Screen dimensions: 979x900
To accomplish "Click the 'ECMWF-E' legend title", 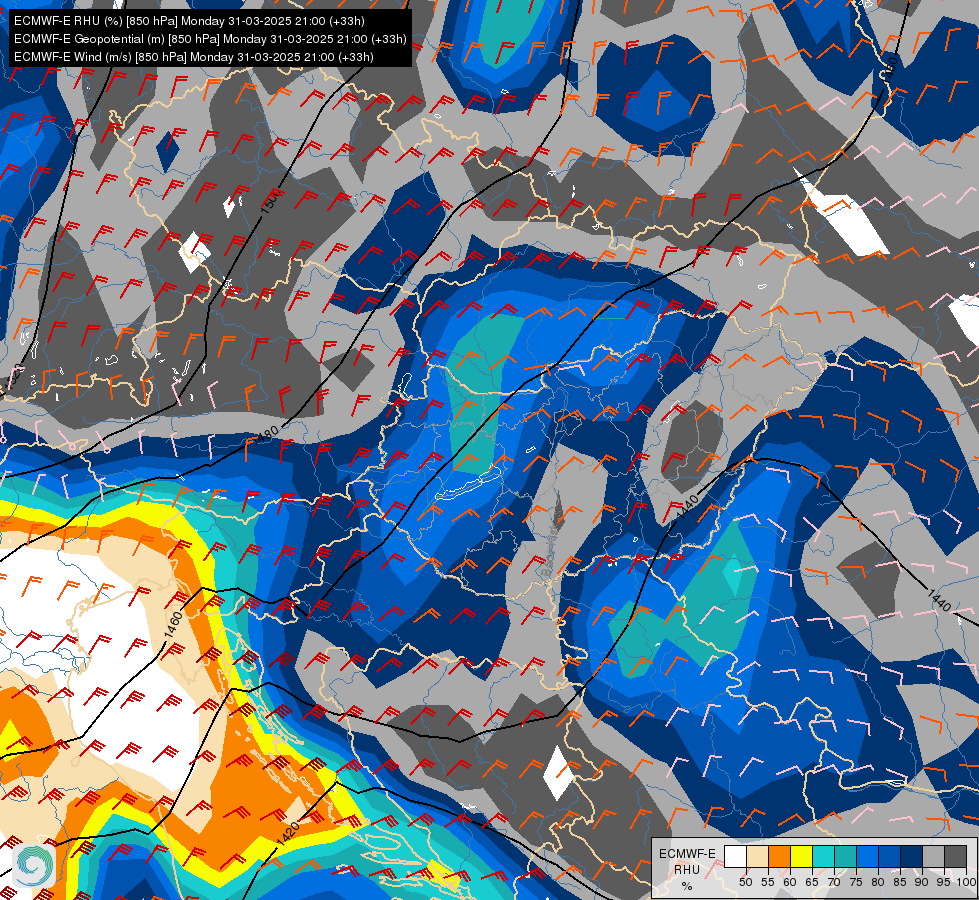I will pyautogui.click(x=687, y=854).
